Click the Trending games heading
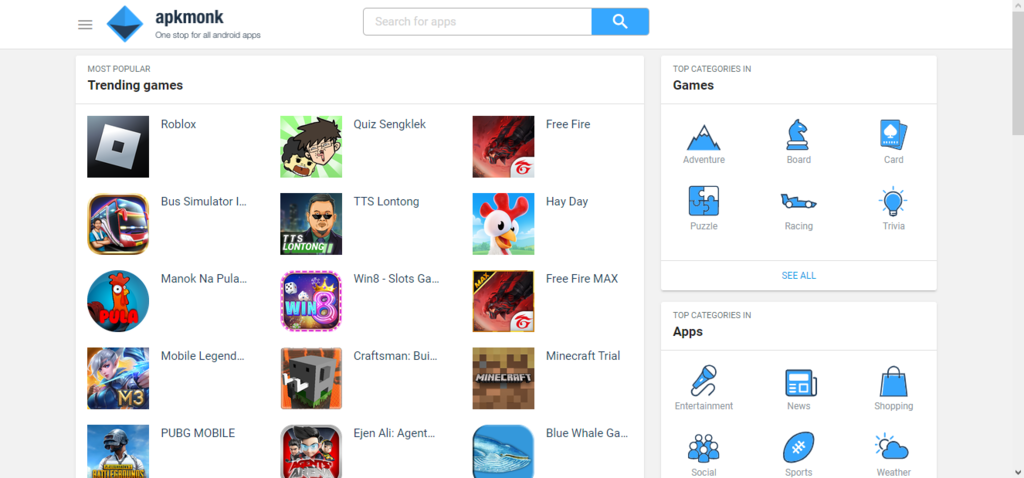The height and width of the screenshot is (478, 1024). click(x=135, y=85)
